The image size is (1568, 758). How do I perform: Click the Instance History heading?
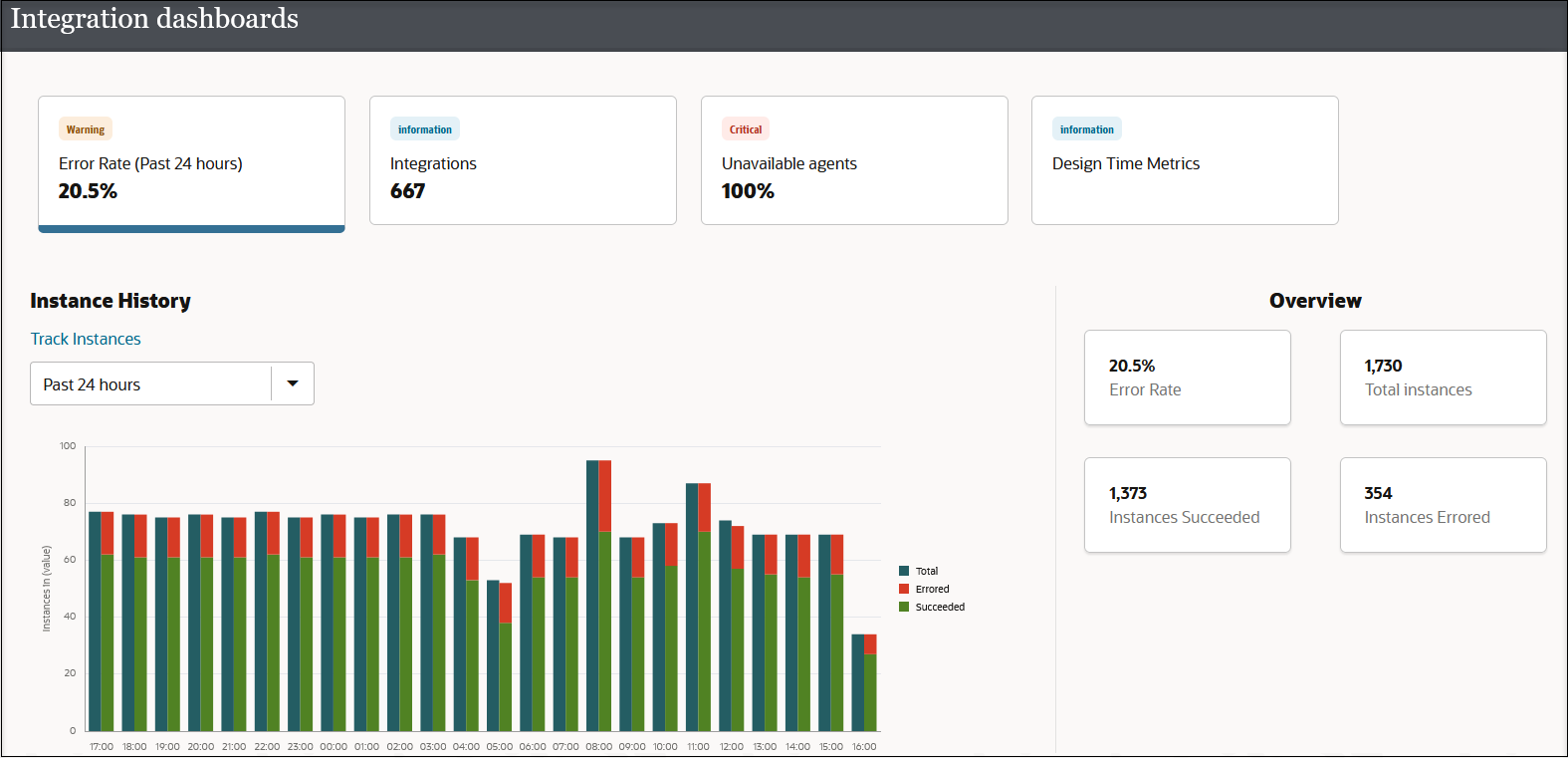[111, 301]
